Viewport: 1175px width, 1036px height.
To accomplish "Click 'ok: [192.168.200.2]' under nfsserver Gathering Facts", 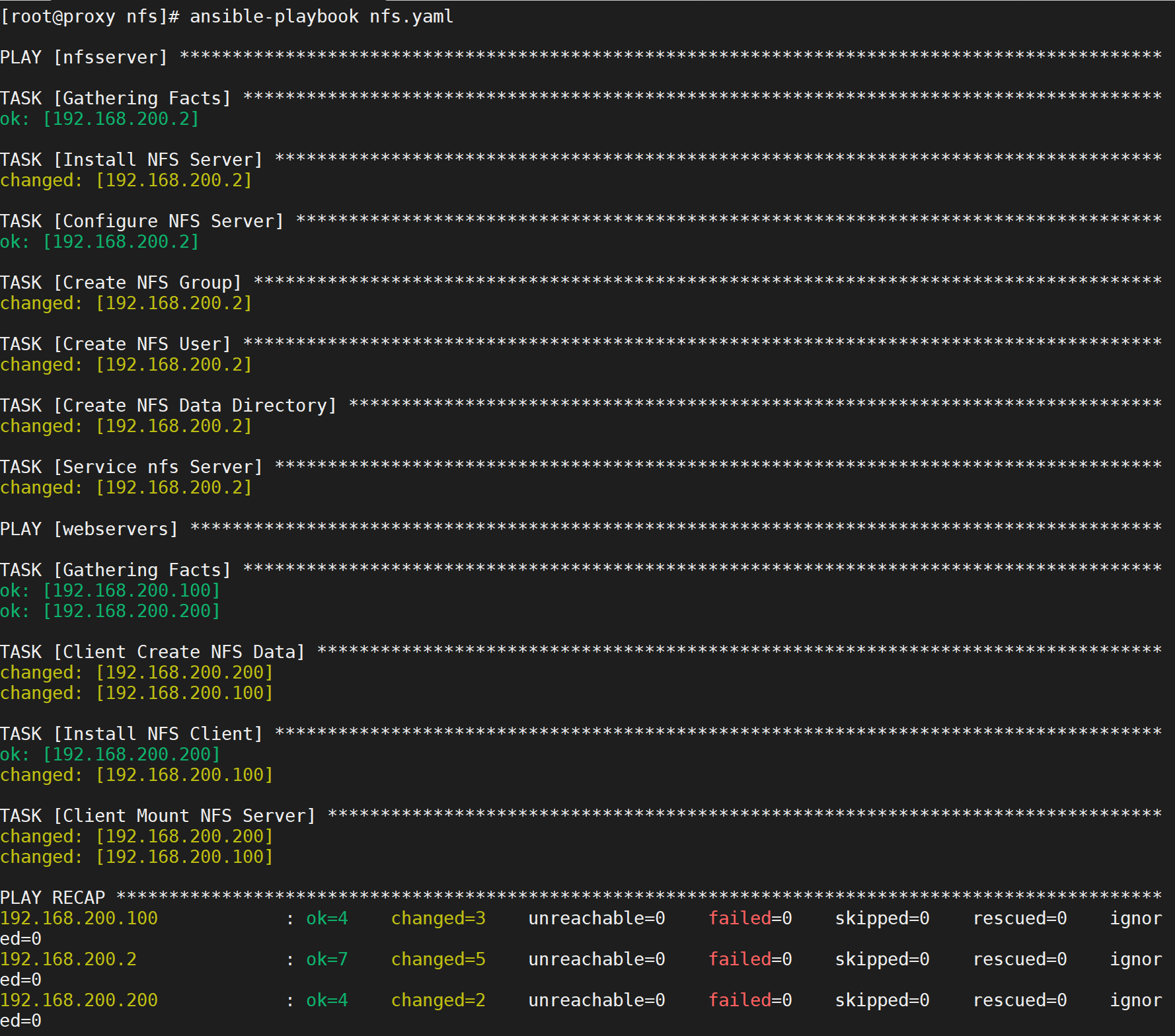I will coord(100,119).
